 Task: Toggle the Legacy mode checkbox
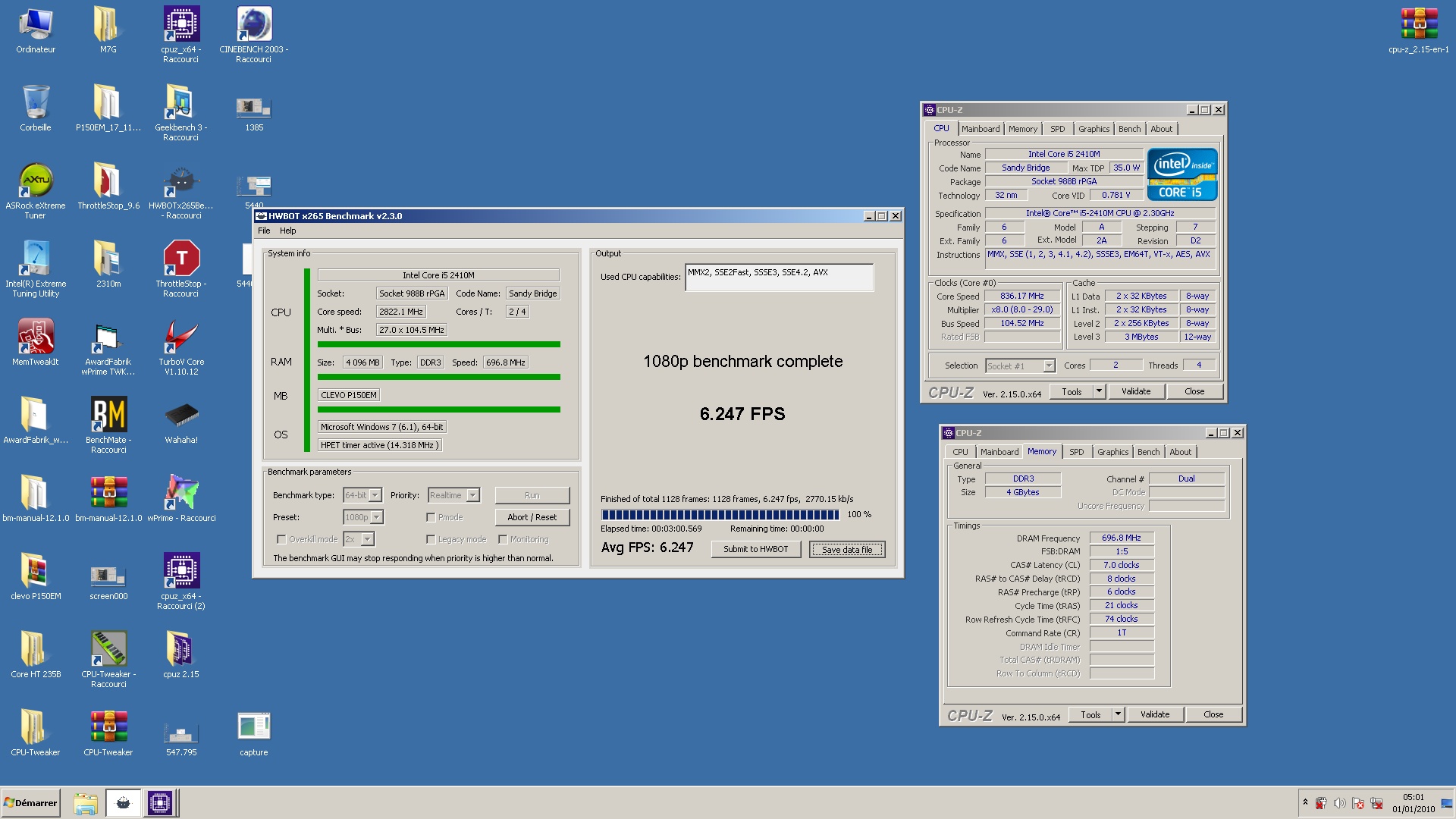tap(431, 539)
